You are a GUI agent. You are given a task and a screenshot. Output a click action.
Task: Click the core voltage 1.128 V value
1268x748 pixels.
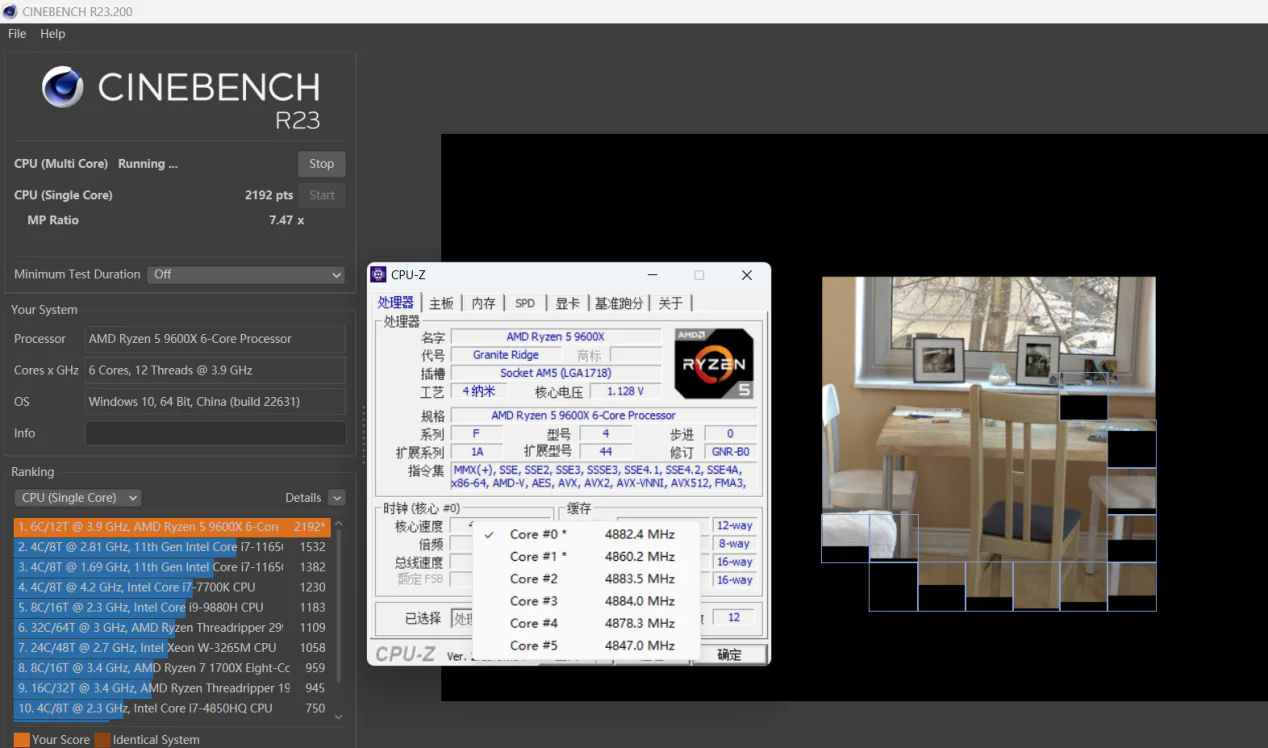pos(625,391)
